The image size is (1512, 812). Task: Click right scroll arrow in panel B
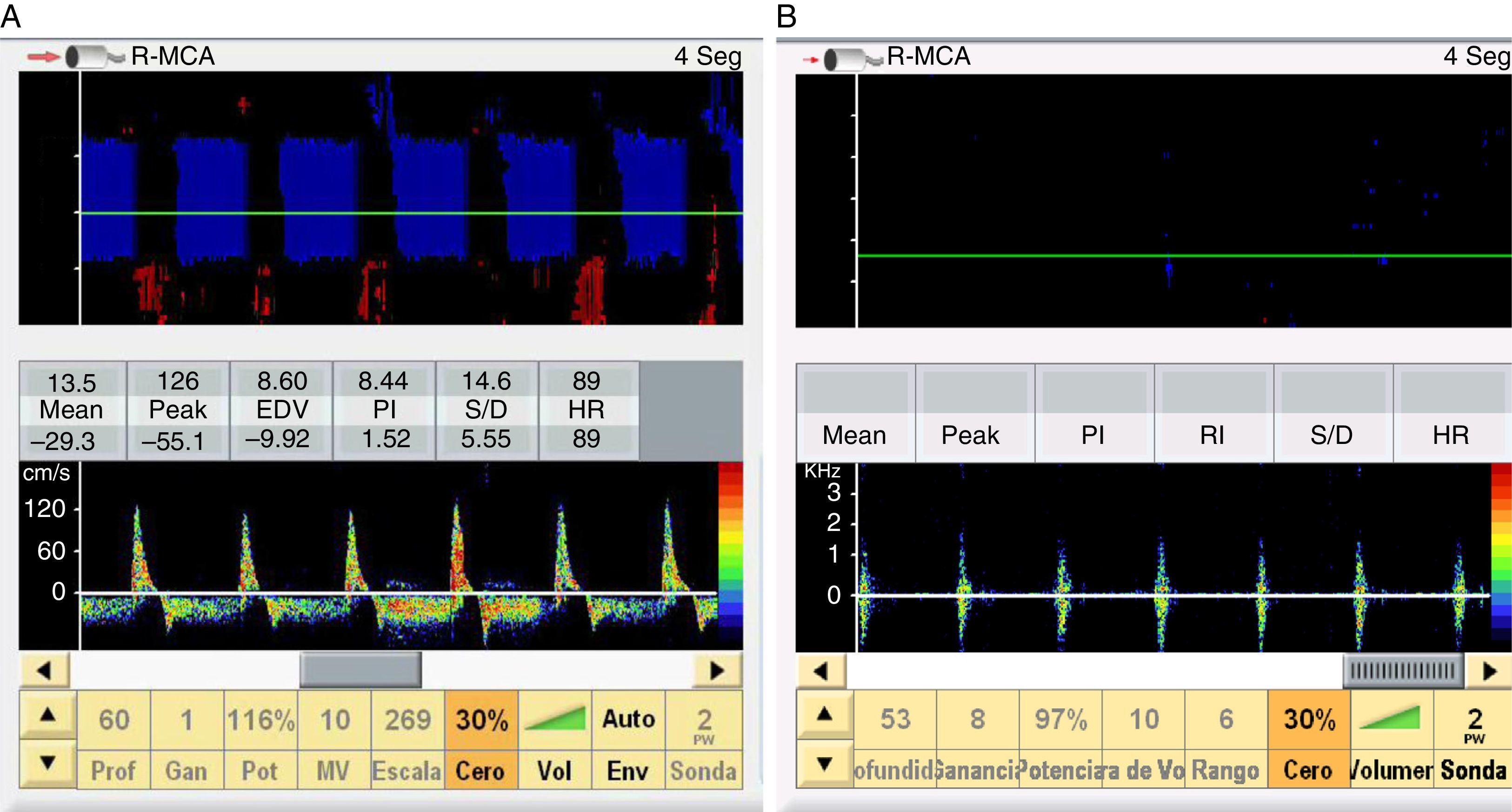tap(1489, 671)
